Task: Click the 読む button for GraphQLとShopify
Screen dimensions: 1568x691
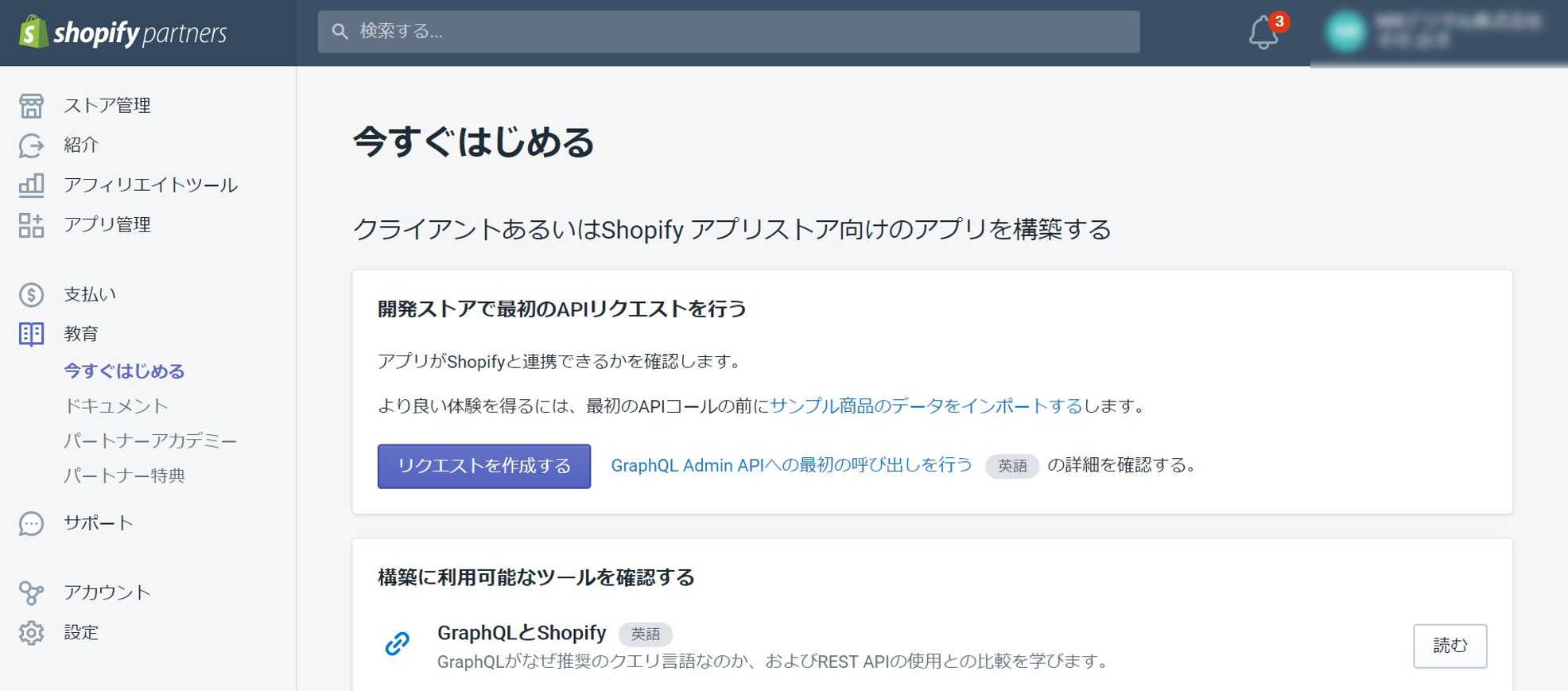Action: 1449,646
